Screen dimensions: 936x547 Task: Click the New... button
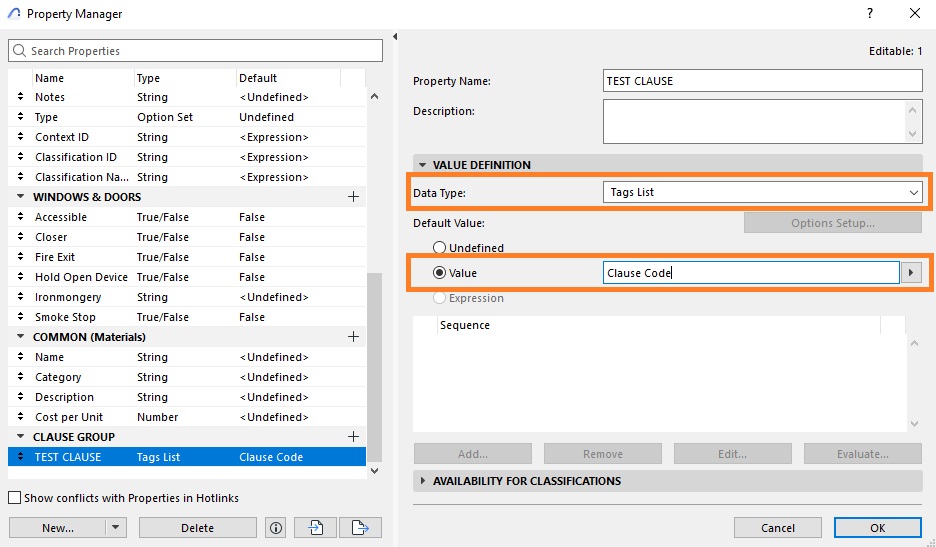tap(58, 528)
